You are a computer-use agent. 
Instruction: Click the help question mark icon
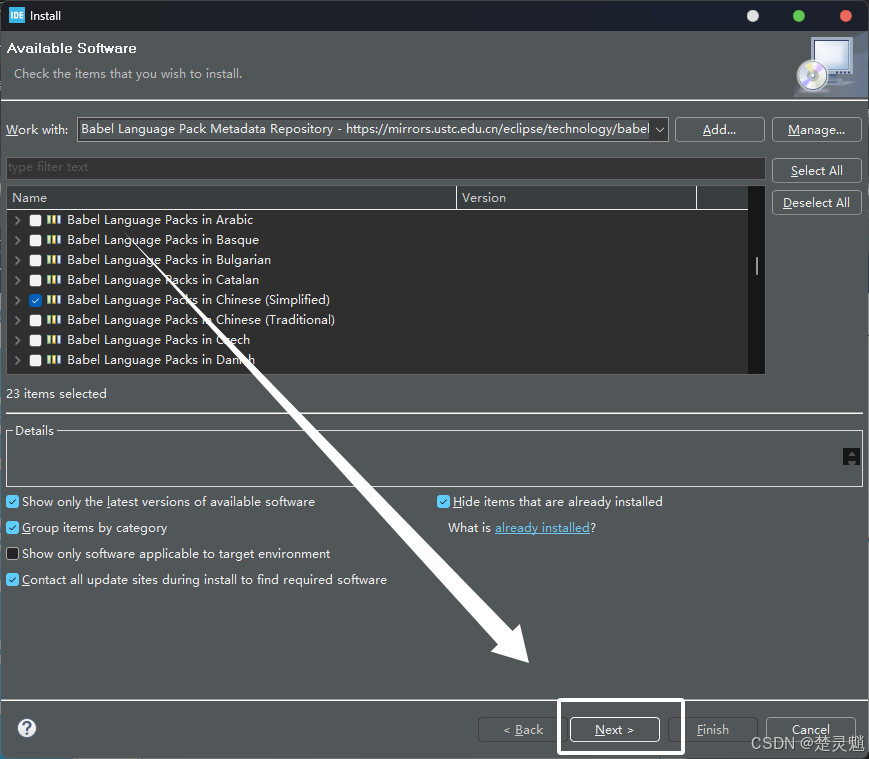click(x=27, y=728)
